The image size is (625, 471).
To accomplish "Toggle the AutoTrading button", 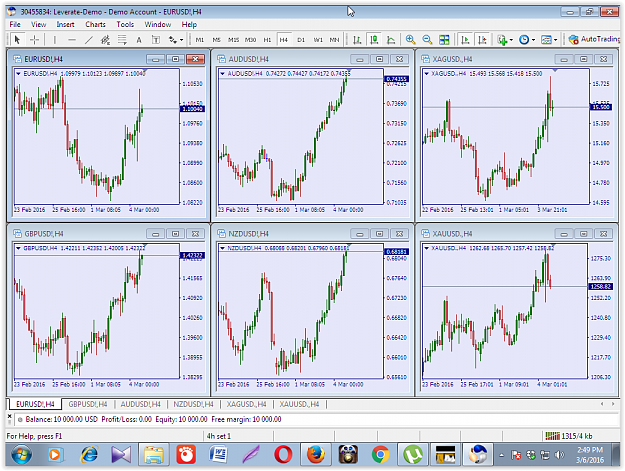I will coord(594,39).
